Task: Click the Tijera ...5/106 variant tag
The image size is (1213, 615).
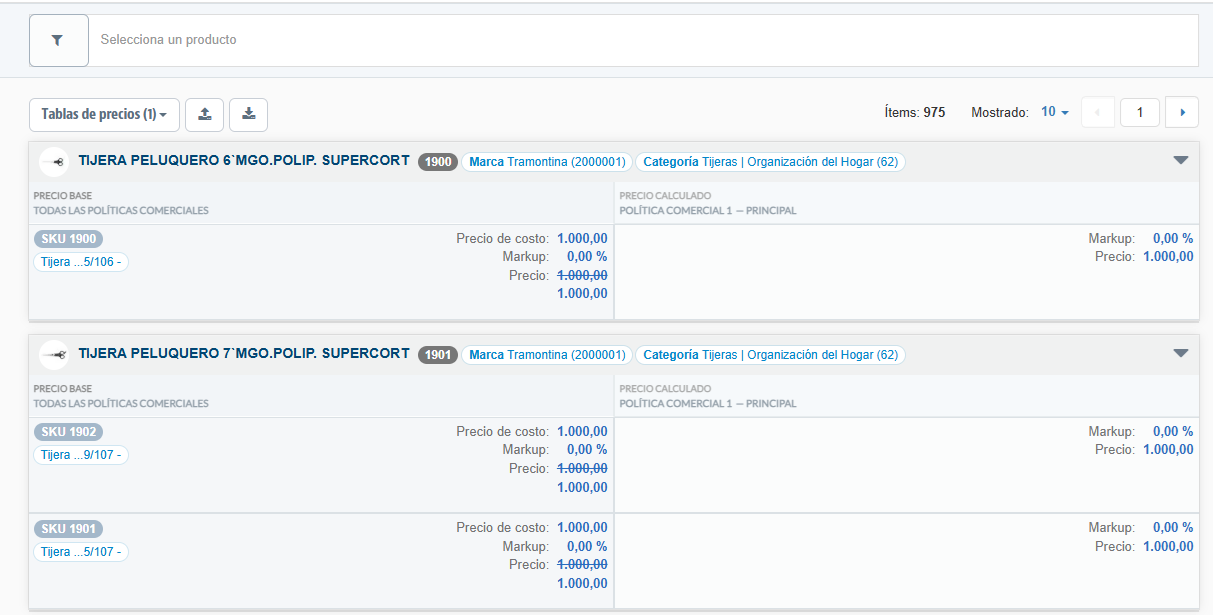Action: pos(81,262)
